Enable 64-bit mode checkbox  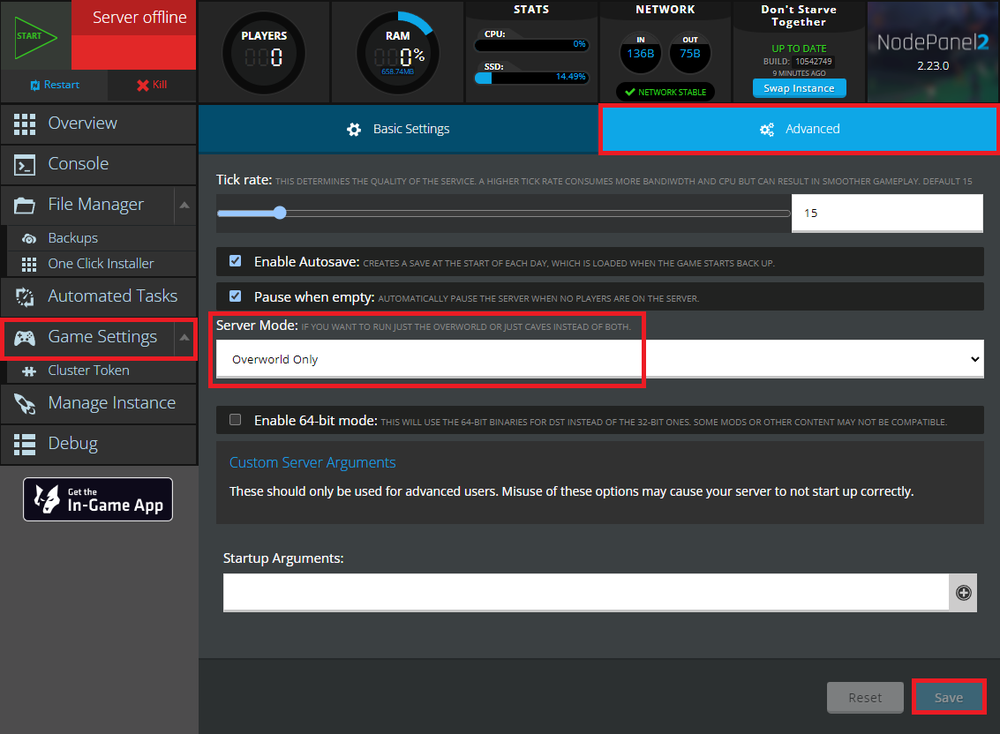click(x=235, y=420)
